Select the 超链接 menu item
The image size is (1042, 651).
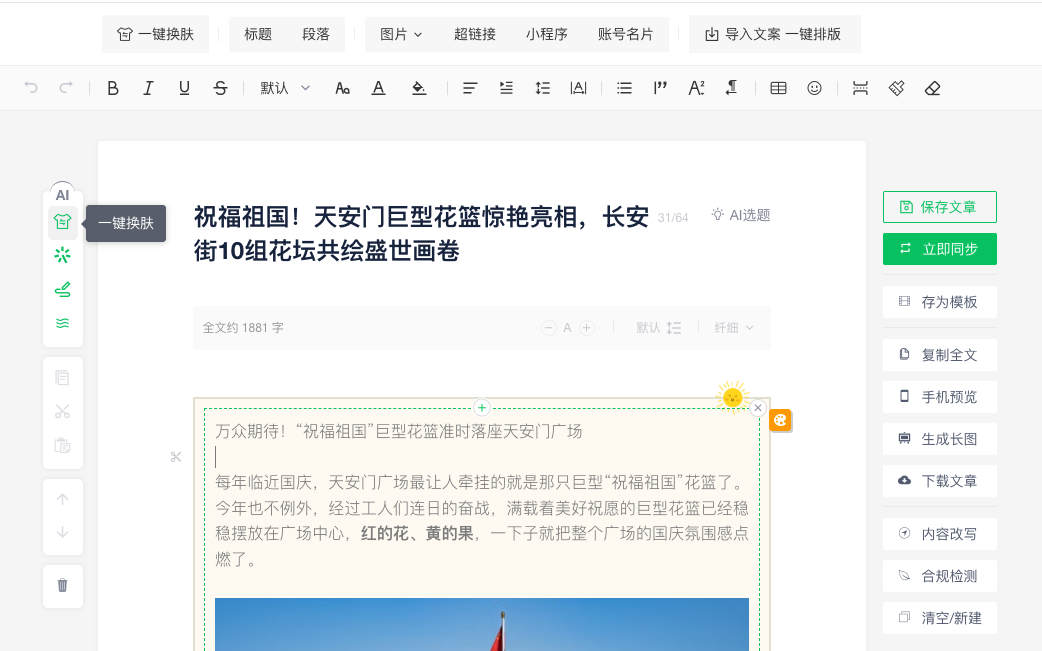click(474, 35)
